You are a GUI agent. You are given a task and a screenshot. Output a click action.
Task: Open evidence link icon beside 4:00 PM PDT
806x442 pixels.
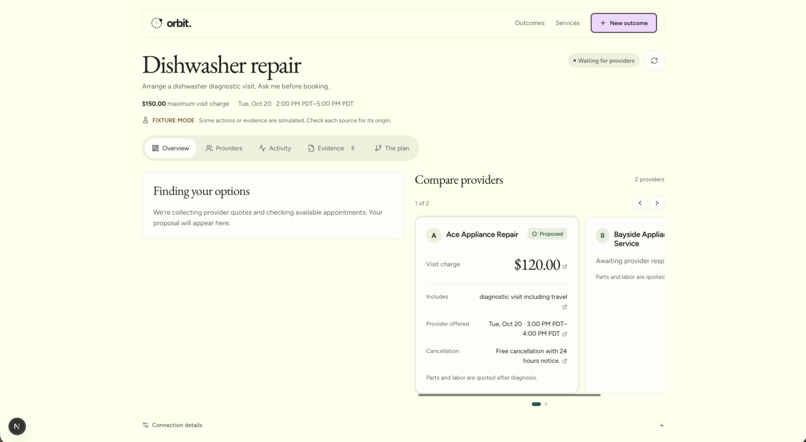point(564,334)
